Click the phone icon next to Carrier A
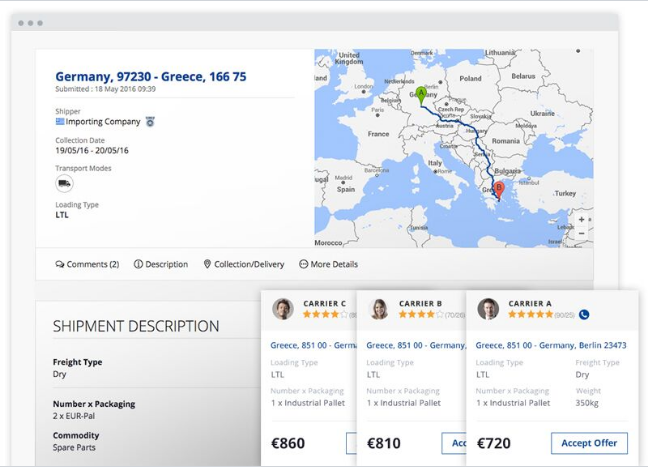Viewport: 648px width, 467px height. point(584,314)
